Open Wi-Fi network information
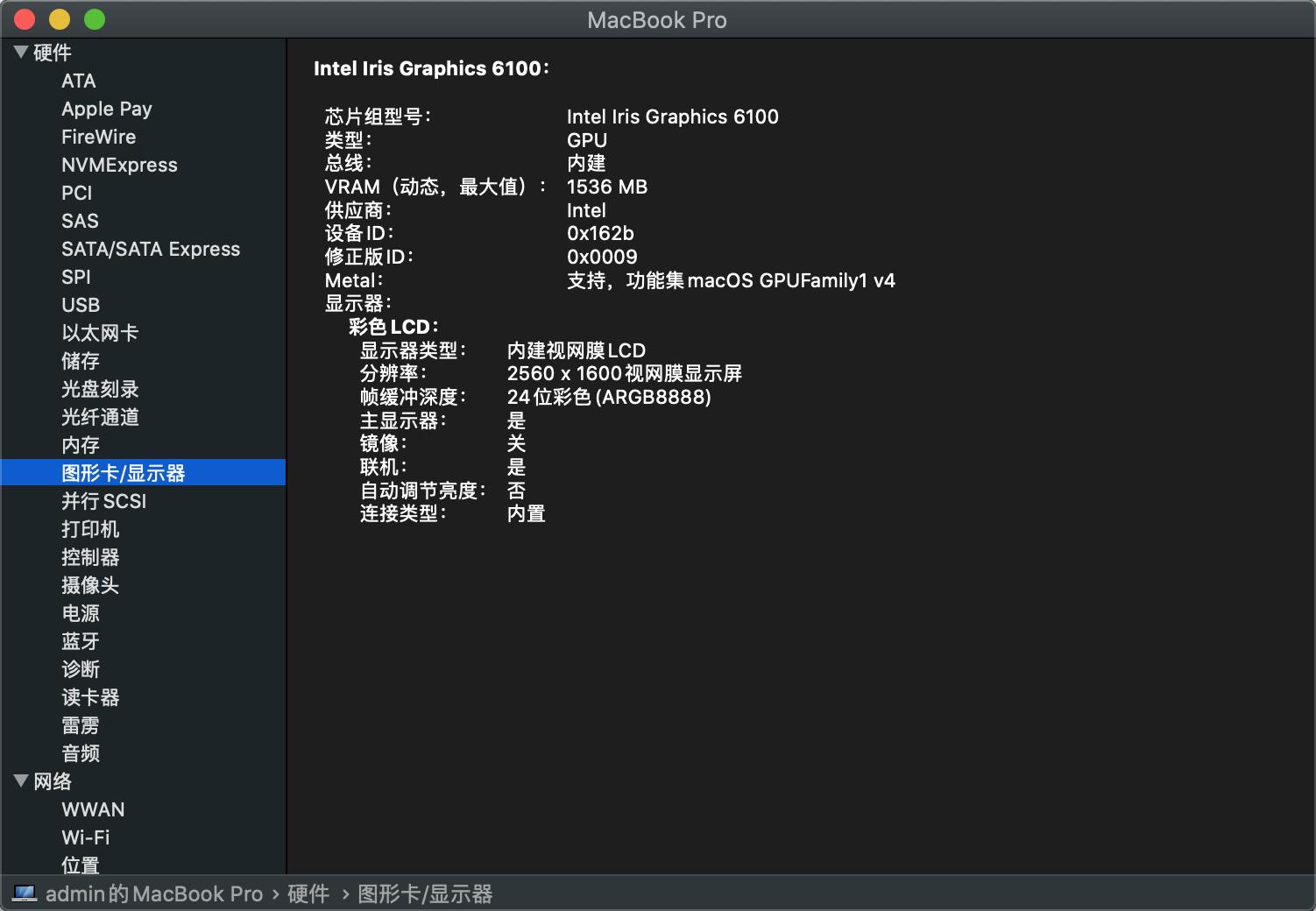The image size is (1316, 911). [x=86, y=838]
